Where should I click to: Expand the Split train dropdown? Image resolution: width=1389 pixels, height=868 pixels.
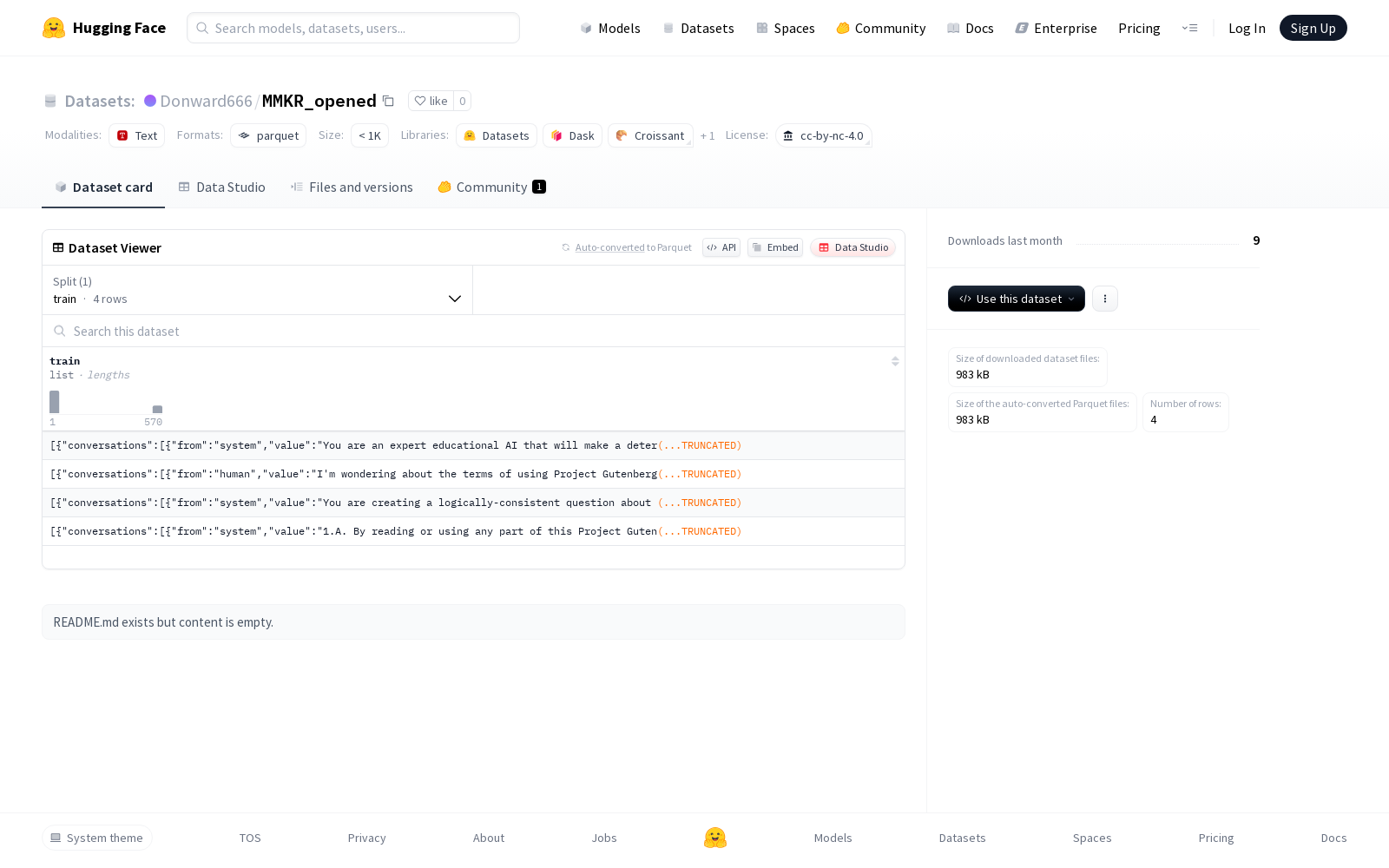[257, 290]
